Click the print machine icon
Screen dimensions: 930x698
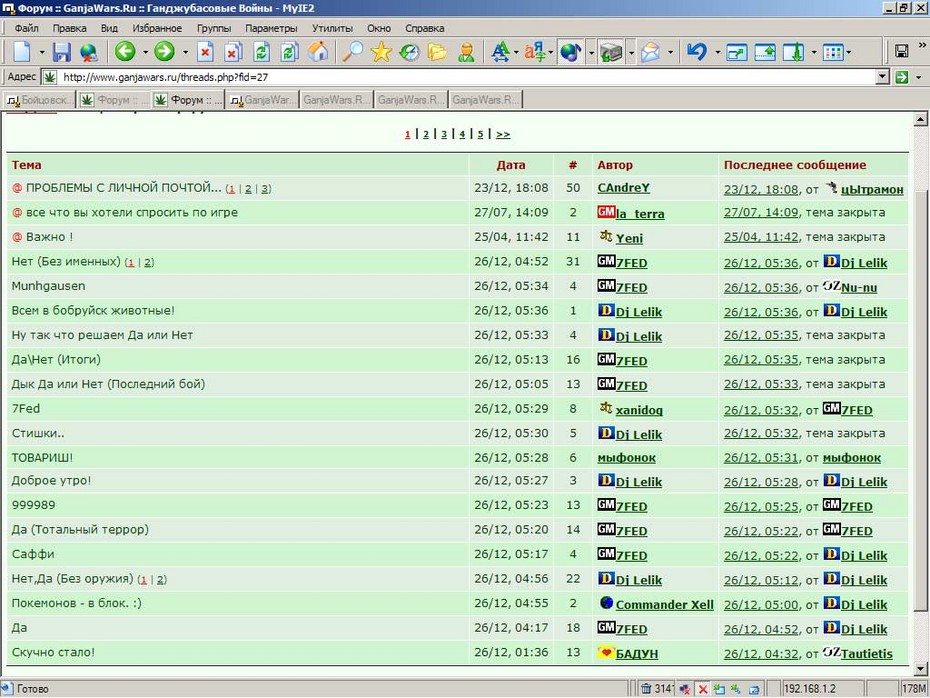pyautogui.click(x=611, y=52)
